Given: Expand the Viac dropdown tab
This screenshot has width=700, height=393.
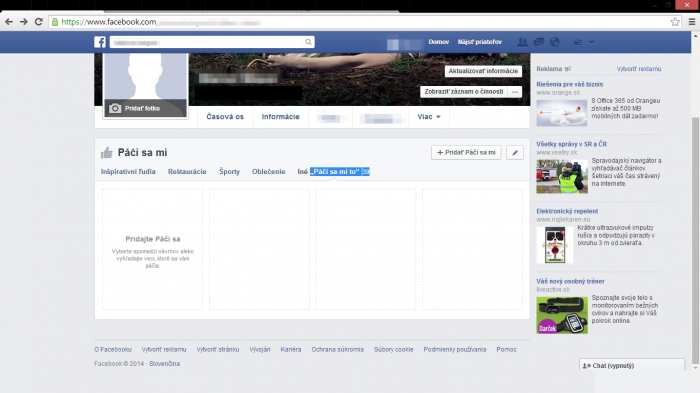Looking at the screenshot, I should (429, 117).
